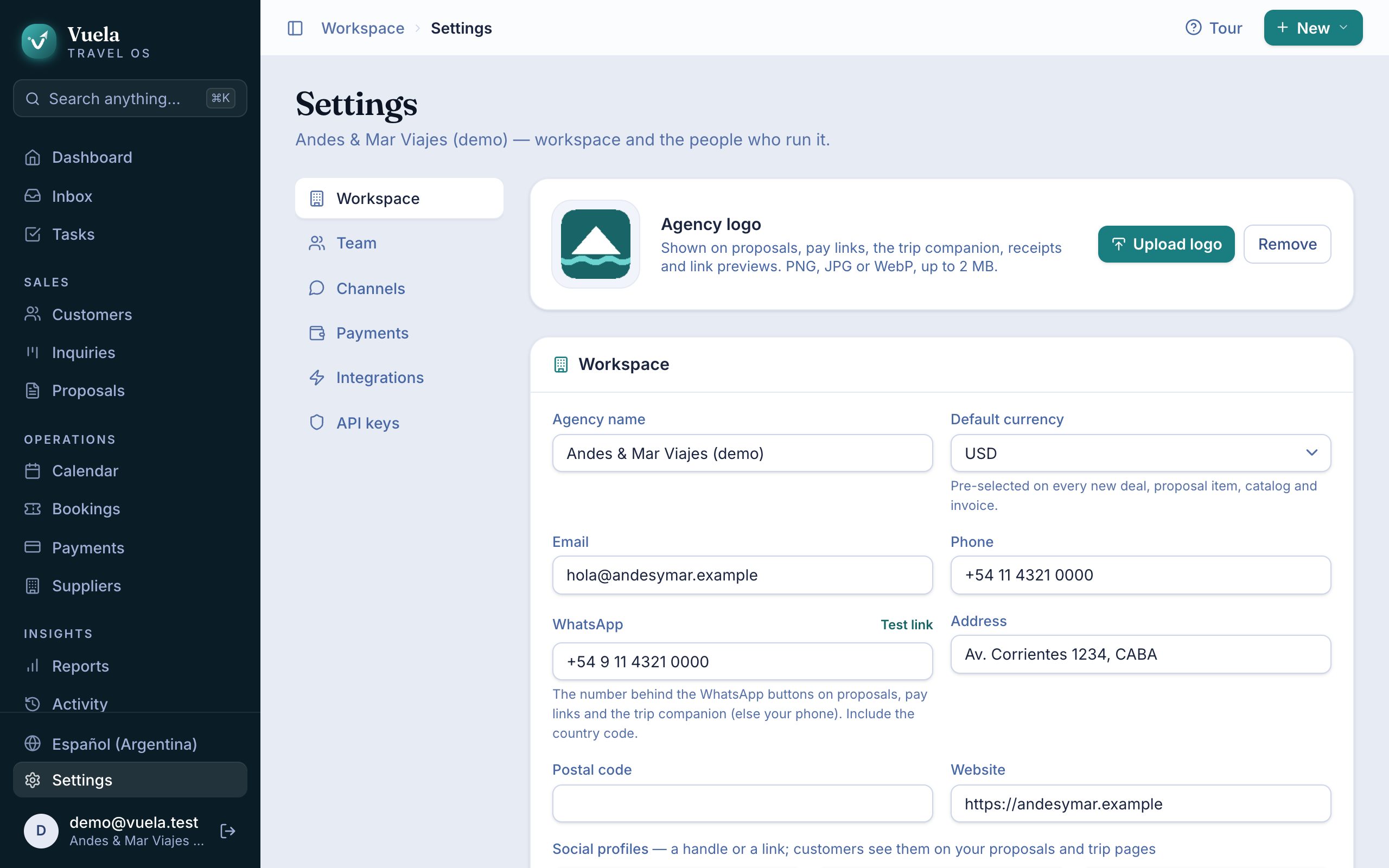This screenshot has width=1389, height=868.
Task: Click the Upload logo button
Action: pos(1165,244)
